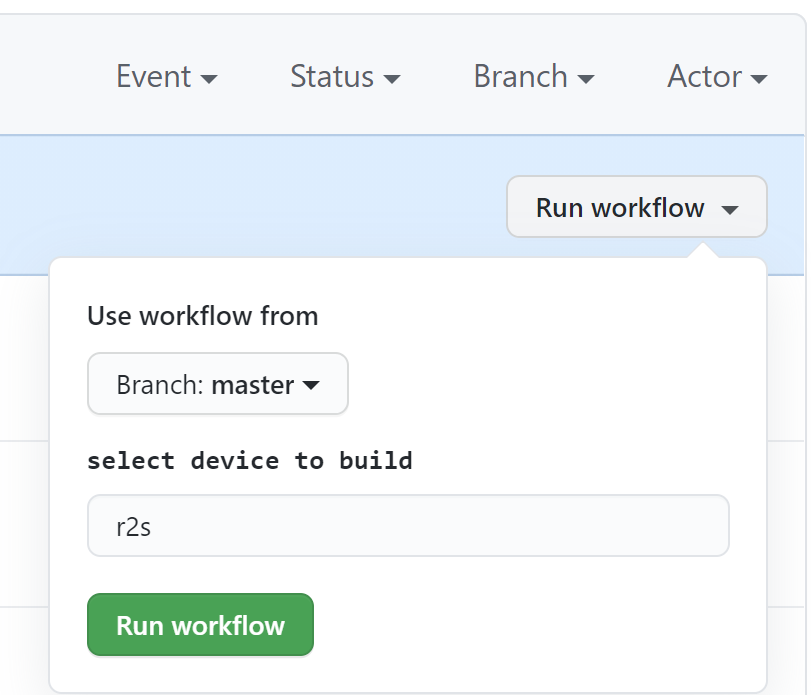The image size is (811, 695).
Task: Open the Event filter dropdown
Action: [x=167, y=77]
